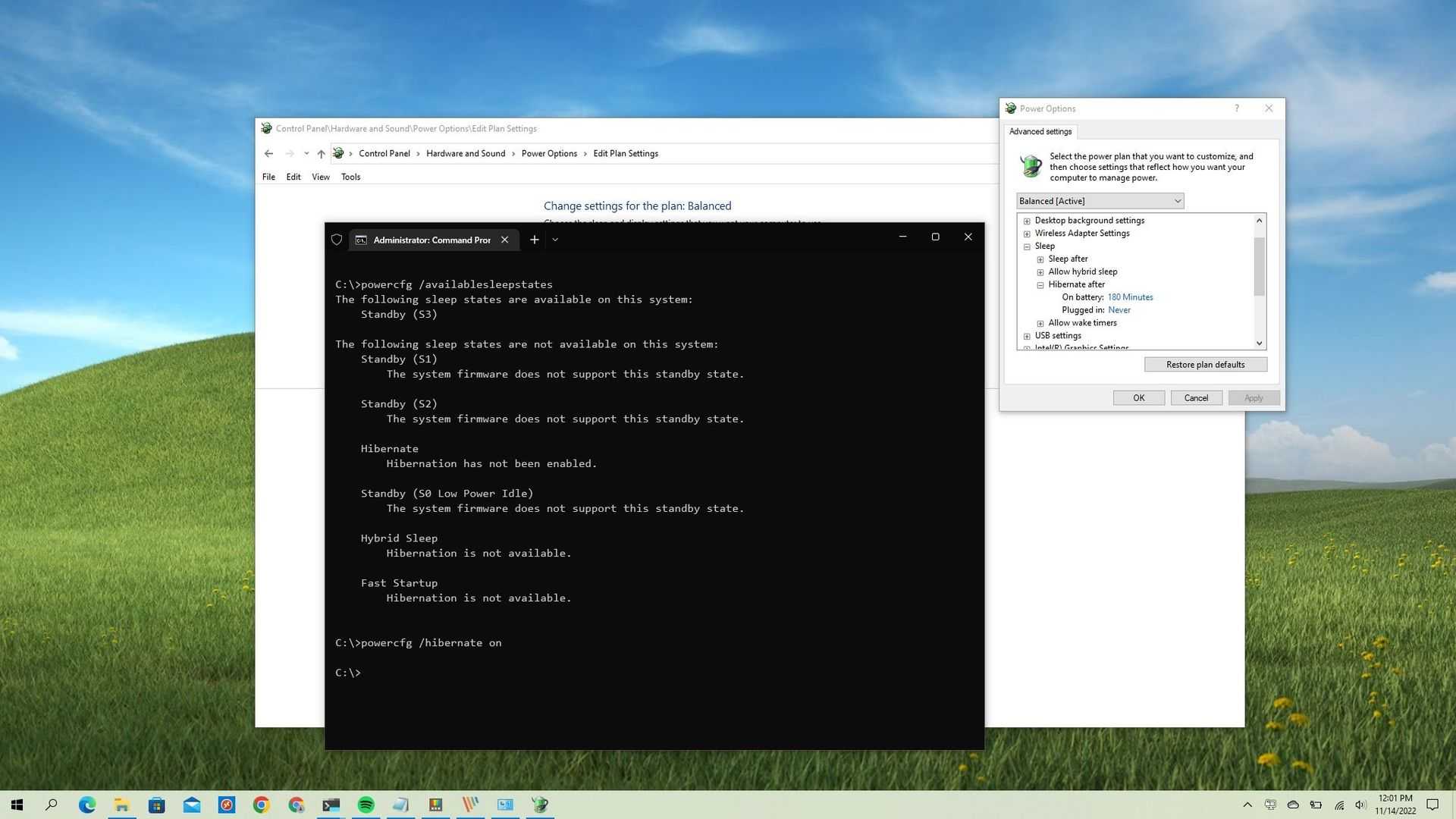Open the Edit menu

[x=293, y=177]
